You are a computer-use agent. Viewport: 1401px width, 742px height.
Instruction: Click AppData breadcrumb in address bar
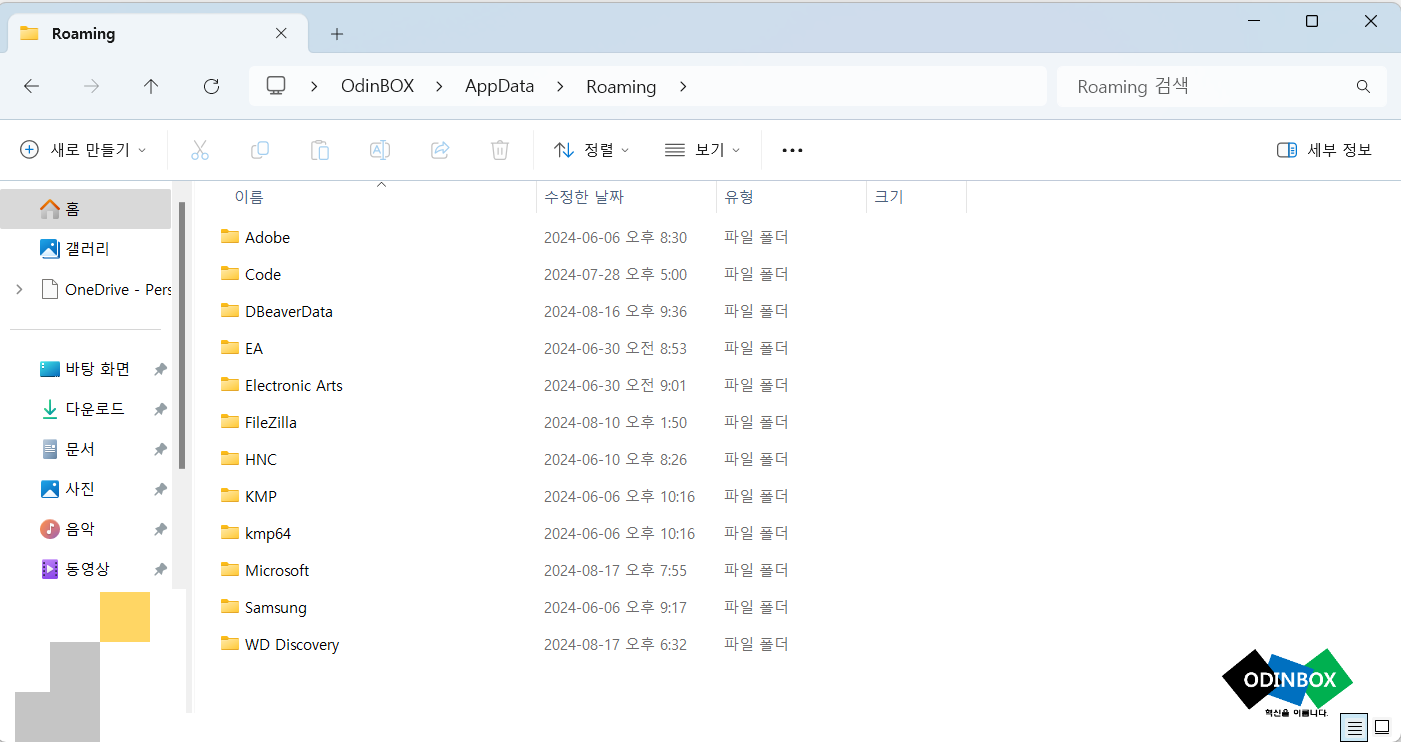click(x=500, y=87)
